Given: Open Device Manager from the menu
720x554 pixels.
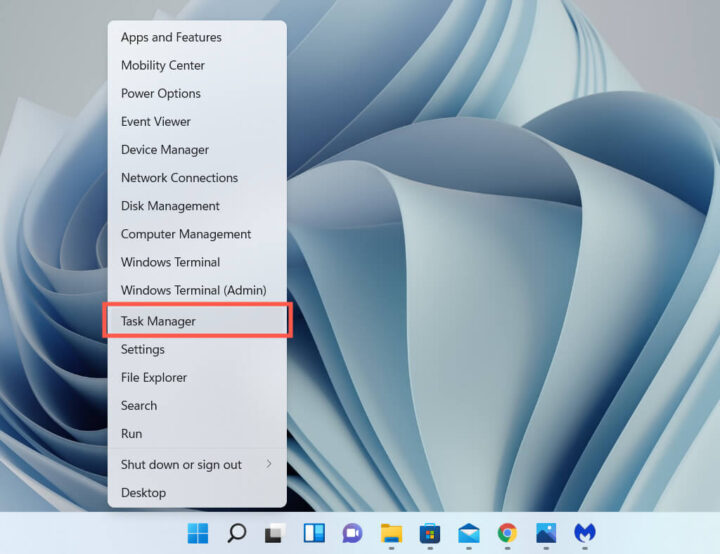Looking at the screenshot, I should (197, 150).
